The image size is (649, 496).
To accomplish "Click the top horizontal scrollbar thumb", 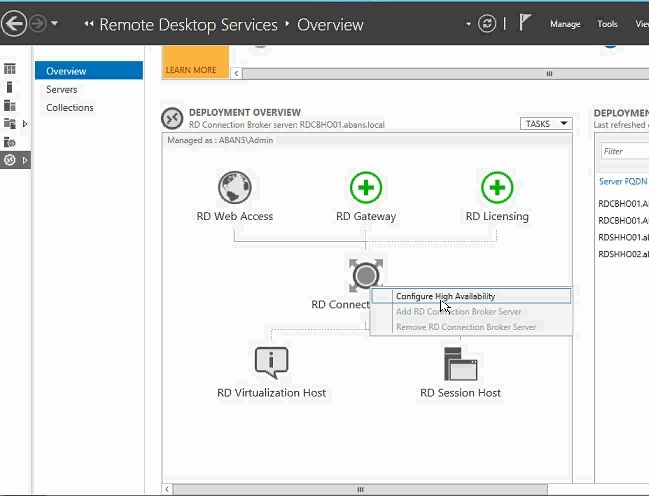I will [x=445, y=74].
